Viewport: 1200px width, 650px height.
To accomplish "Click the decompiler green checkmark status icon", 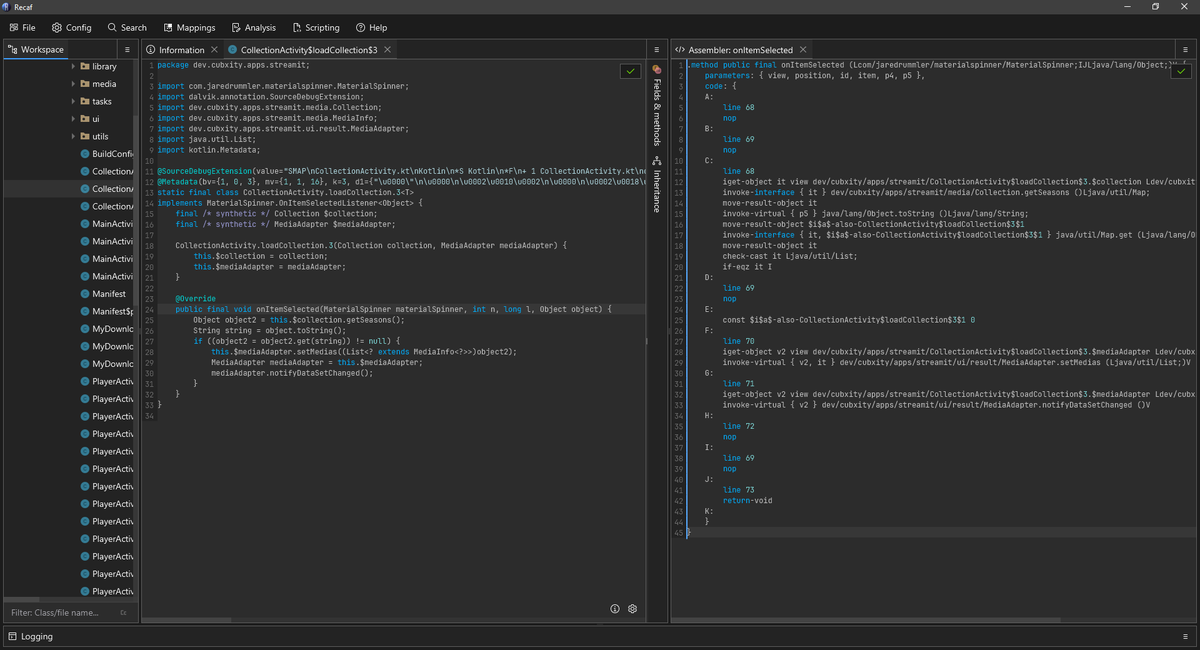I will pos(630,71).
